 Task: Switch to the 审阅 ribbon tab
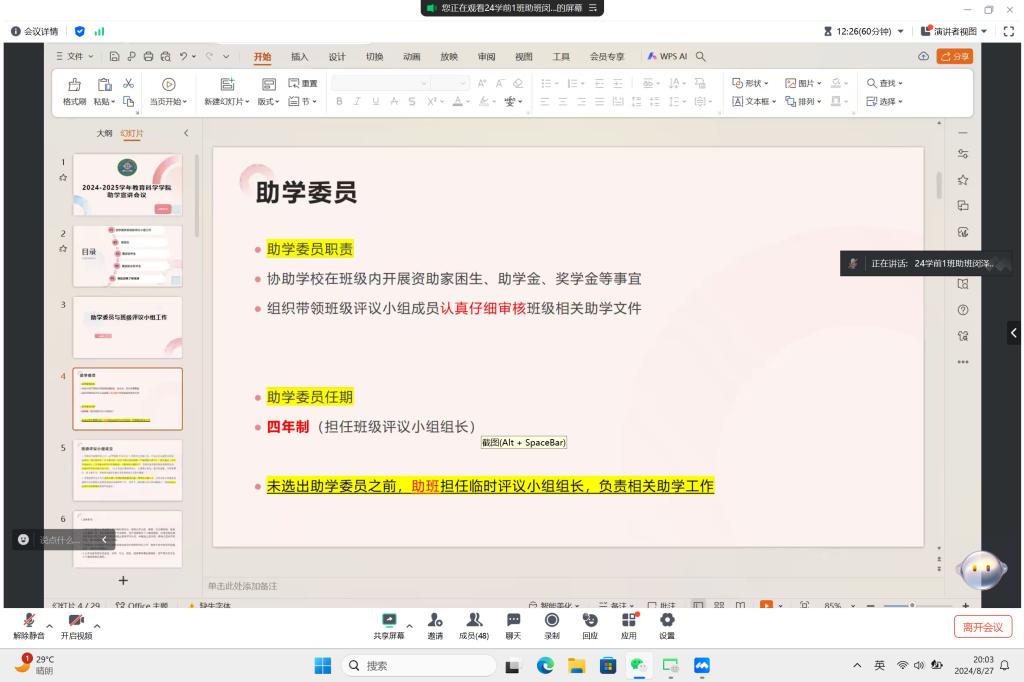point(486,57)
